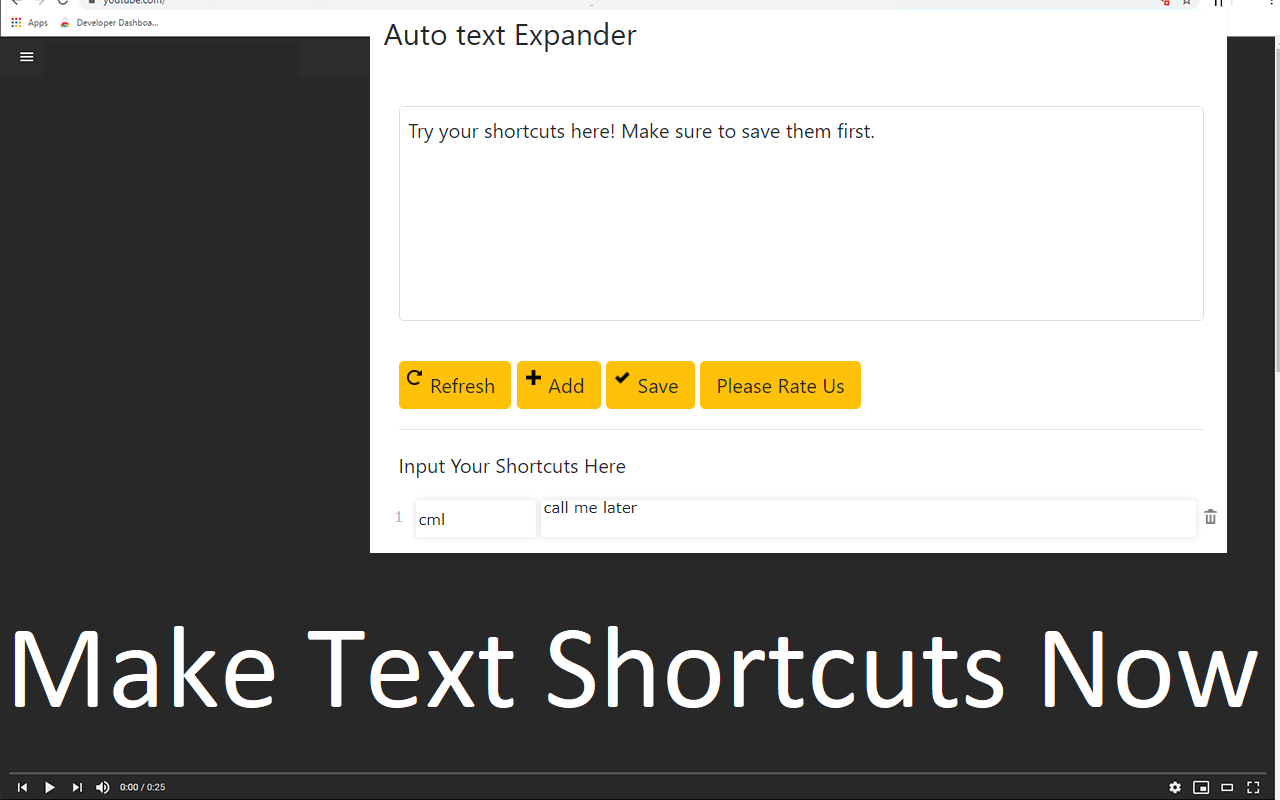Image resolution: width=1280 pixels, height=800 pixels.
Task: Open Developer Dashboard bookmark
Action: click(109, 22)
